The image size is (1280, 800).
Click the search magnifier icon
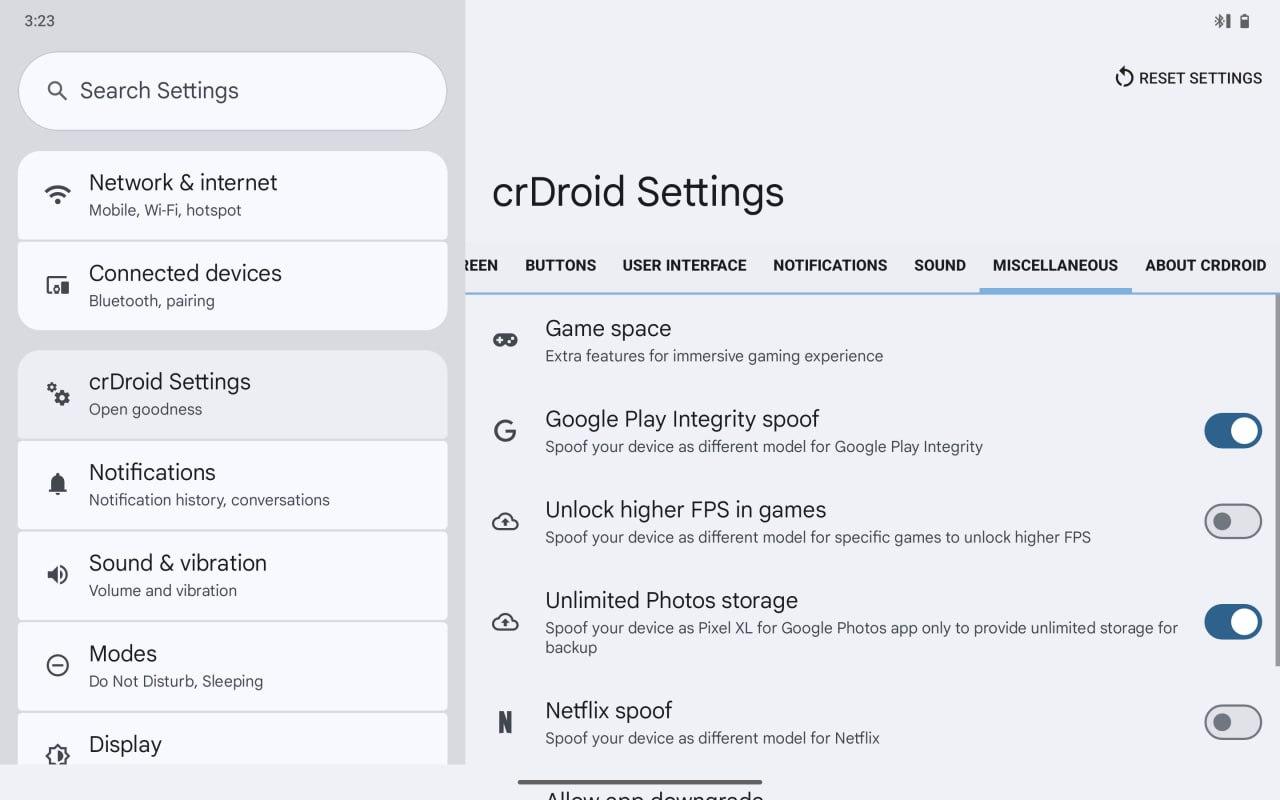click(57, 91)
